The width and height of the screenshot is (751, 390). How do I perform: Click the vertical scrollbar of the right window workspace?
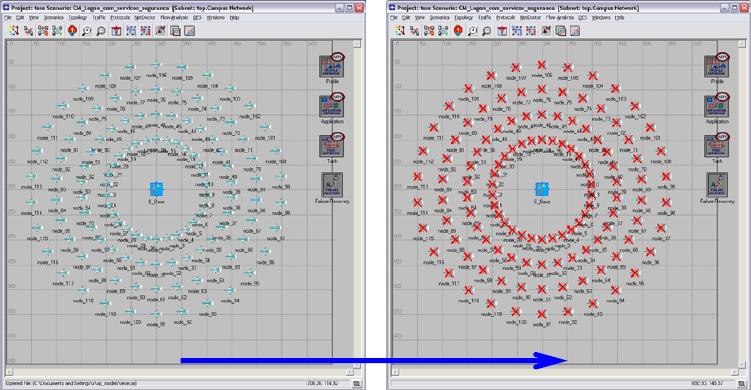[742, 204]
